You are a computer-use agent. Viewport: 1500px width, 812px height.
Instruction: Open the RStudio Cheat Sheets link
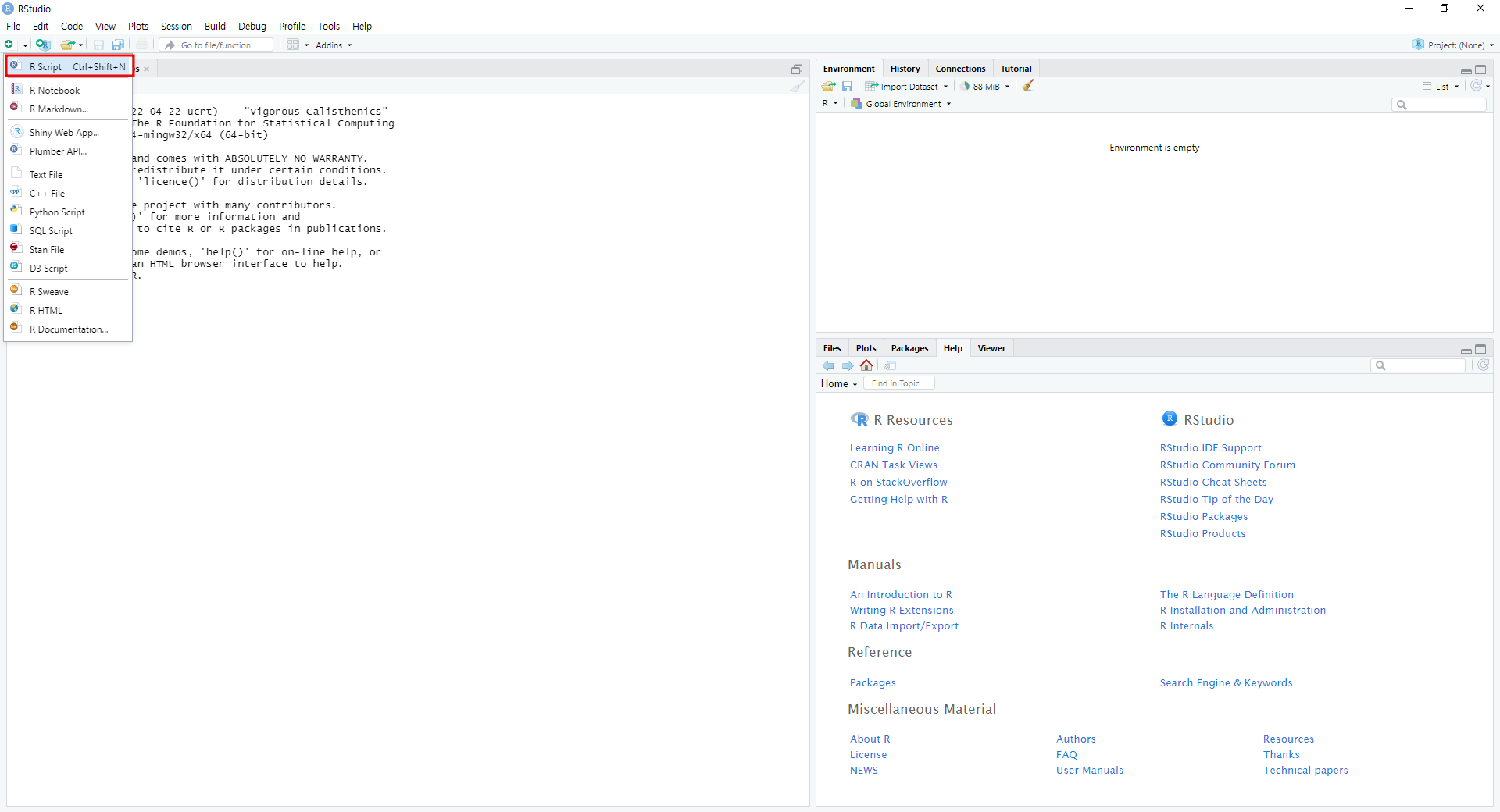point(1213,482)
